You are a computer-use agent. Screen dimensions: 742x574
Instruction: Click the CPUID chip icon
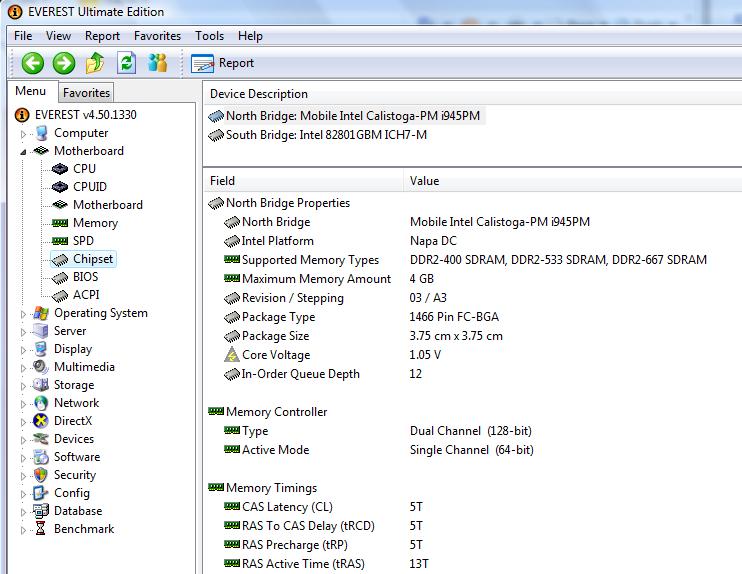[x=60, y=187]
